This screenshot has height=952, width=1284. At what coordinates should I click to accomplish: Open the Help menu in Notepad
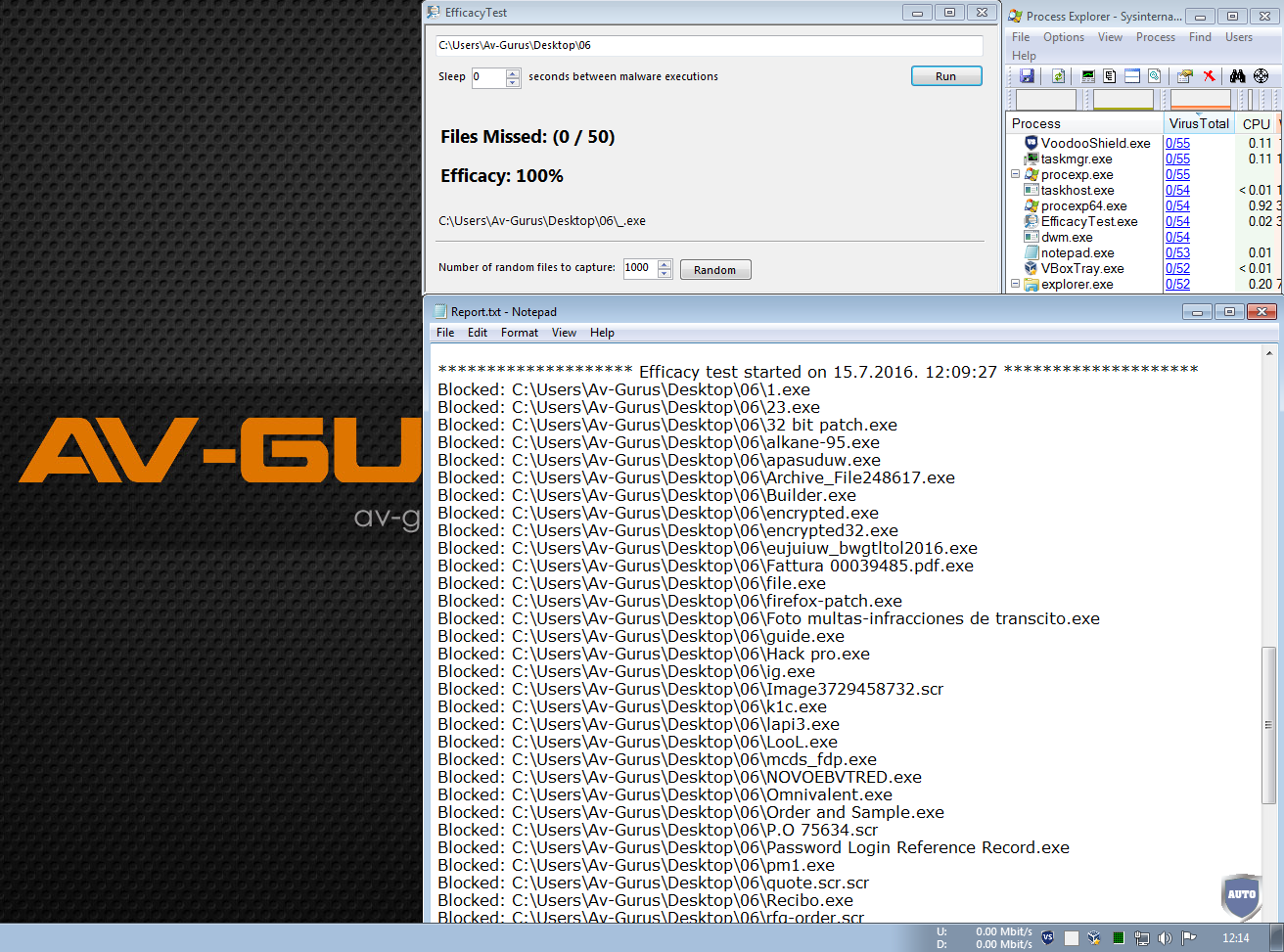[602, 333]
